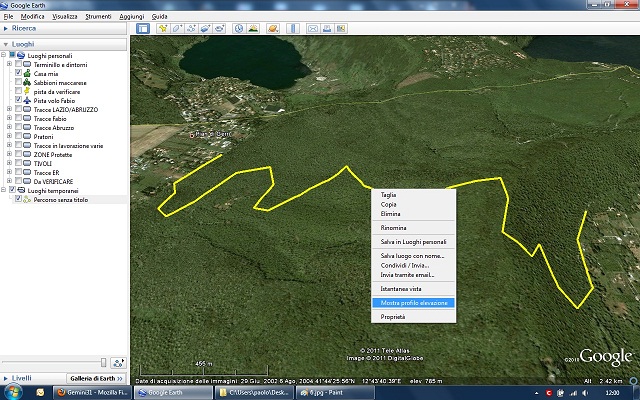
Task: Click the tour play button beside the opacity slider
Action: pos(118,362)
